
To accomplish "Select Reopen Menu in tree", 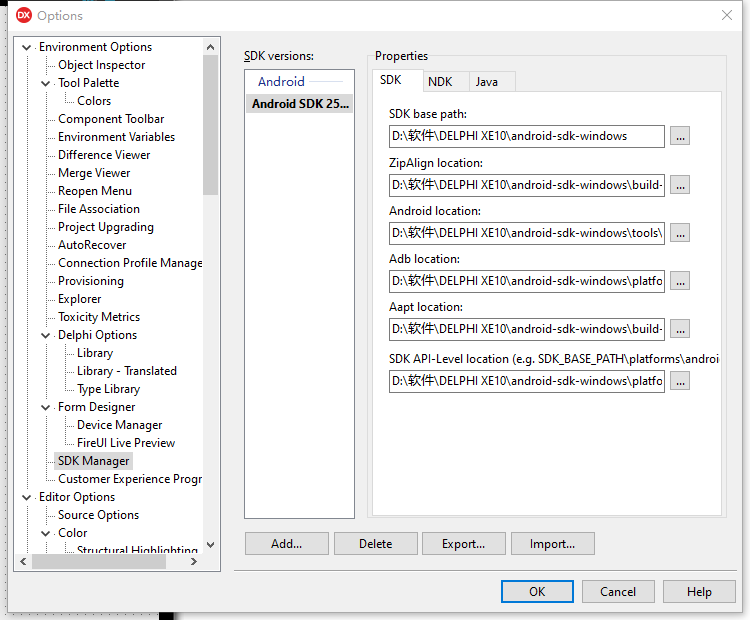I will [x=95, y=191].
